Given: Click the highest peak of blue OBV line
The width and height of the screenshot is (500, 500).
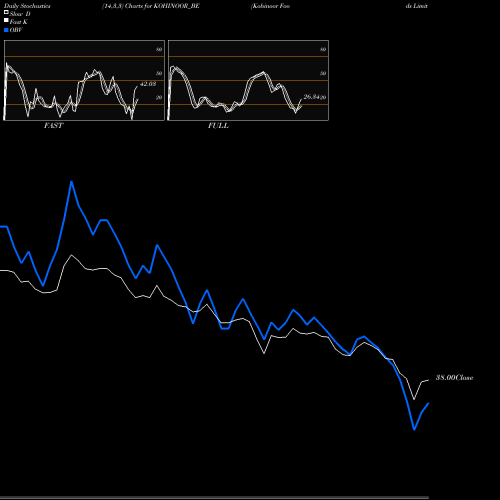Looking at the screenshot, I should pyautogui.click(x=71, y=182).
